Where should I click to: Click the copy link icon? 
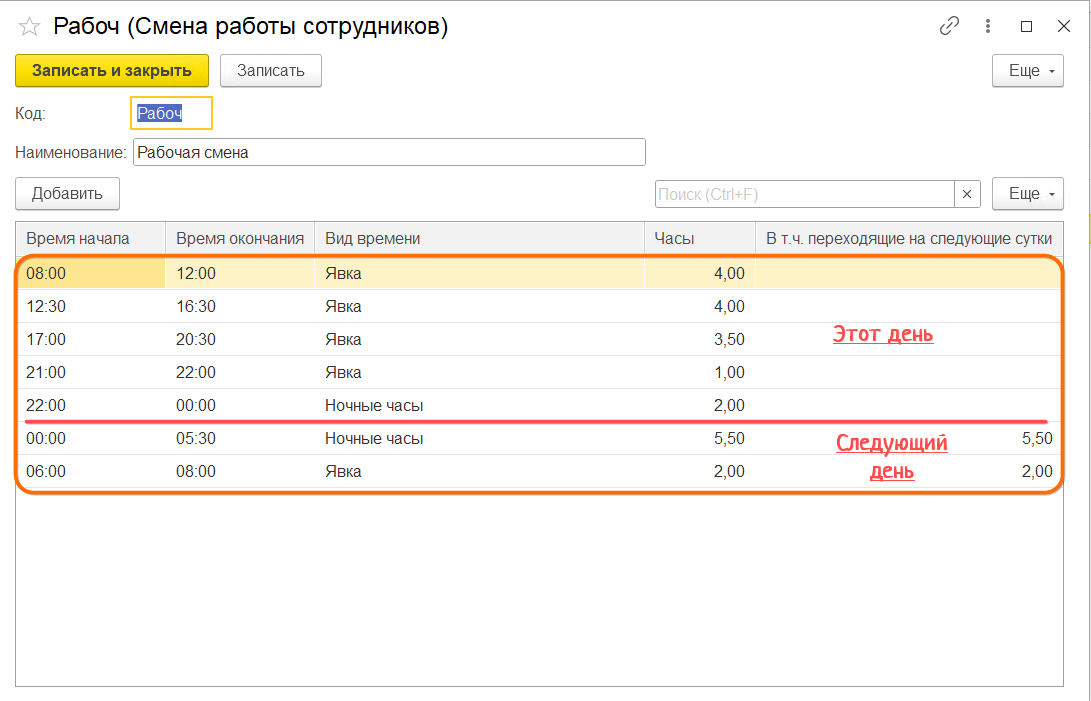(949, 27)
